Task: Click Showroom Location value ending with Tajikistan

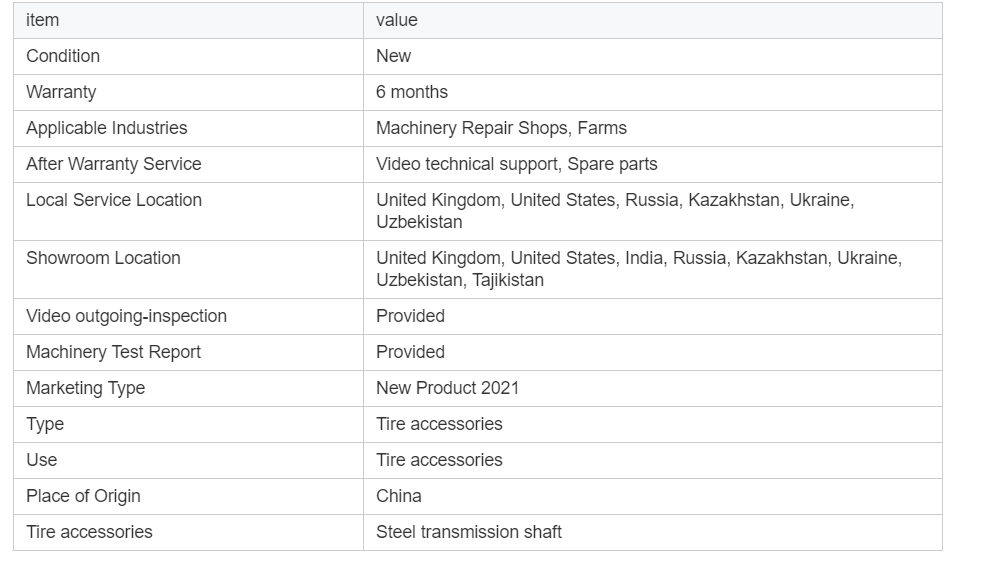Action: point(639,269)
